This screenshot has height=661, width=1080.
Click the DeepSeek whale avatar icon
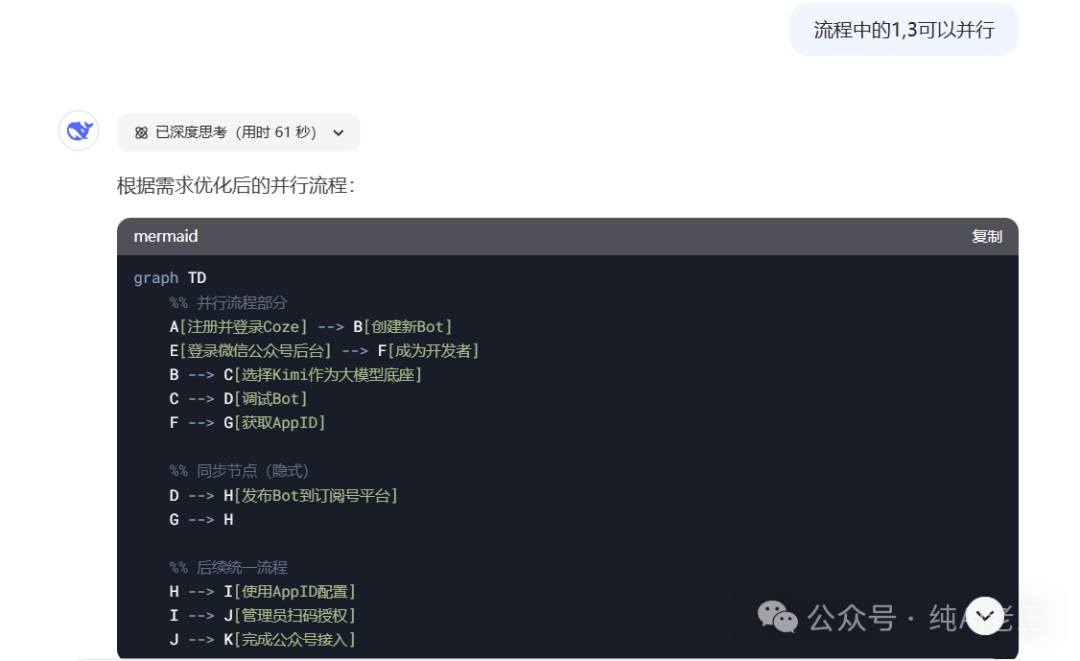coord(79,131)
